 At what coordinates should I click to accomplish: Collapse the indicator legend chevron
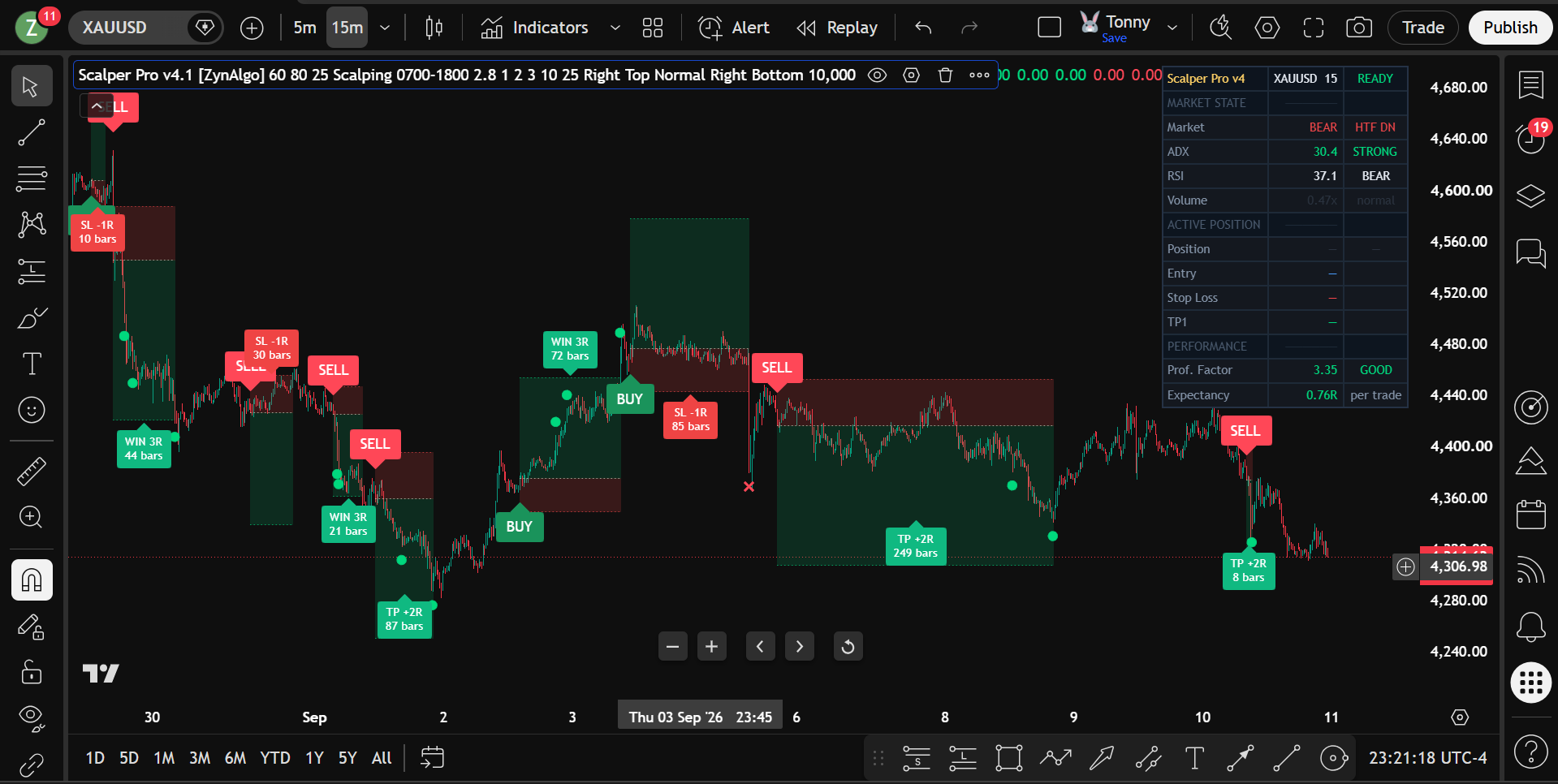(97, 106)
